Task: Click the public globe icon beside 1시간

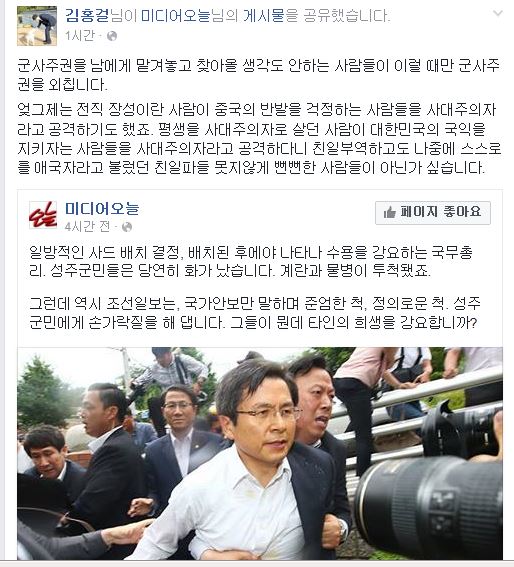Action: click(112, 36)
